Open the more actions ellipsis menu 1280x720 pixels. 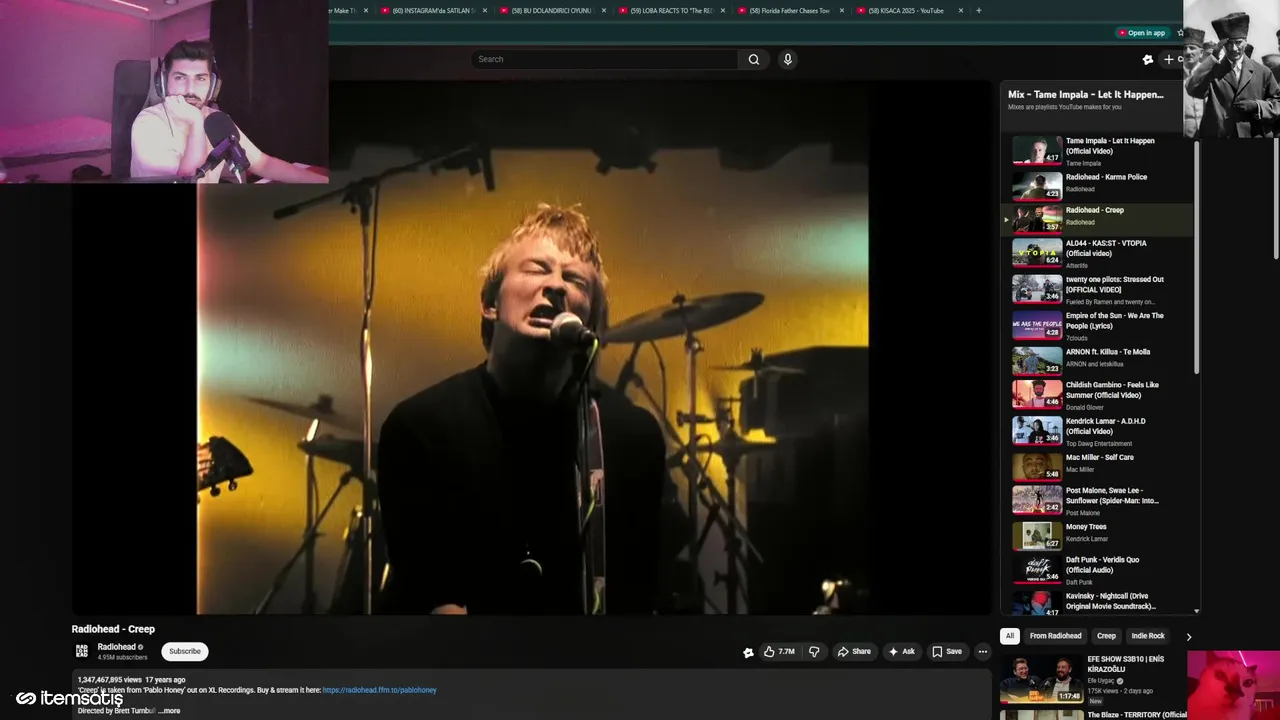click(x=983, y=652)
